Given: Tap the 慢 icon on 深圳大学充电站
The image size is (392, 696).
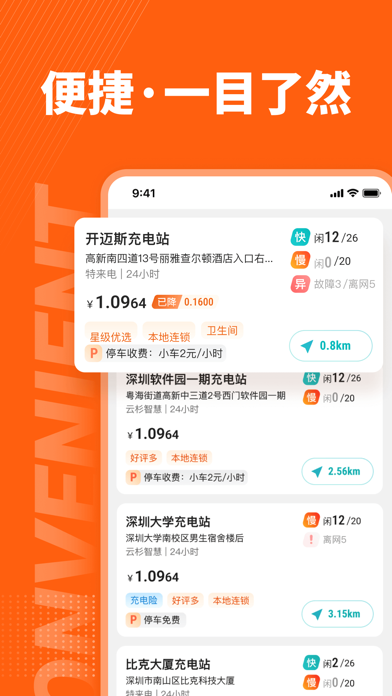Looking at the screenshot, I should pos(311,520).
